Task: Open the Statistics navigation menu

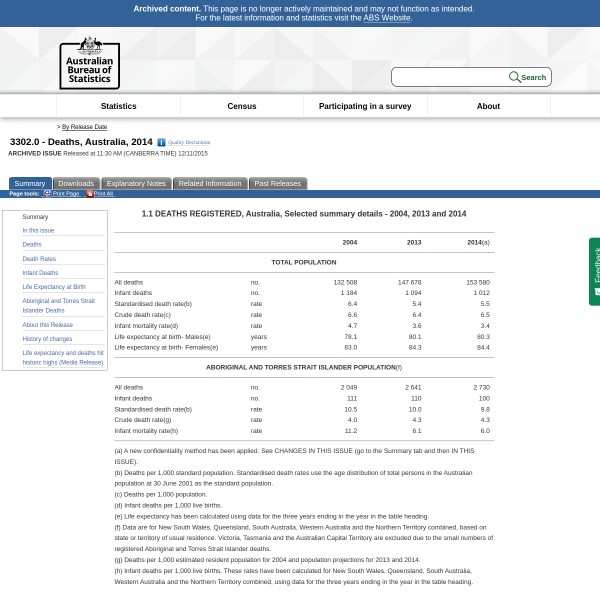Action: click(x=118, y=106)
